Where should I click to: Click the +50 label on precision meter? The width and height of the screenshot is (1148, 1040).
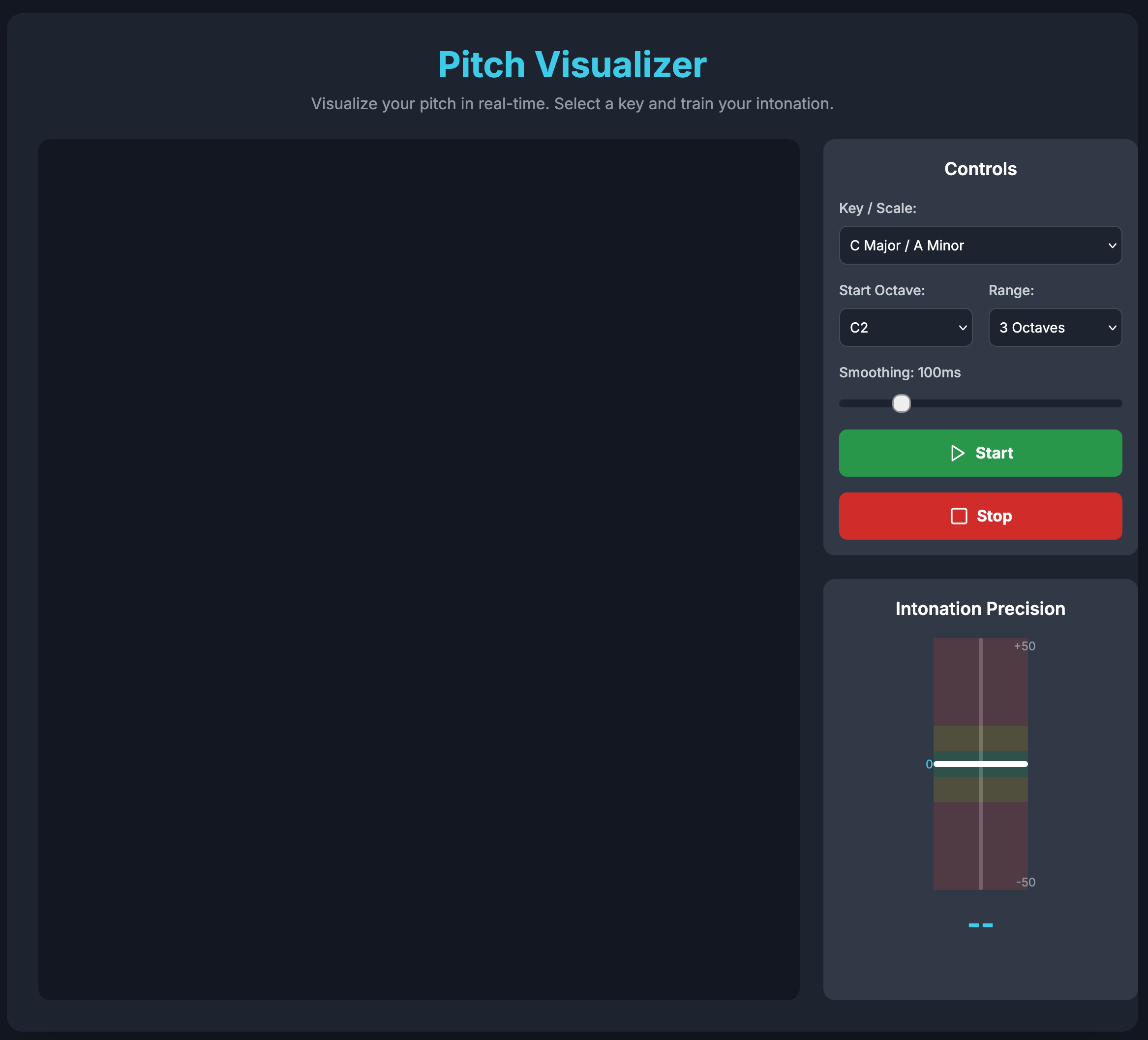(x=1024, y=646)
